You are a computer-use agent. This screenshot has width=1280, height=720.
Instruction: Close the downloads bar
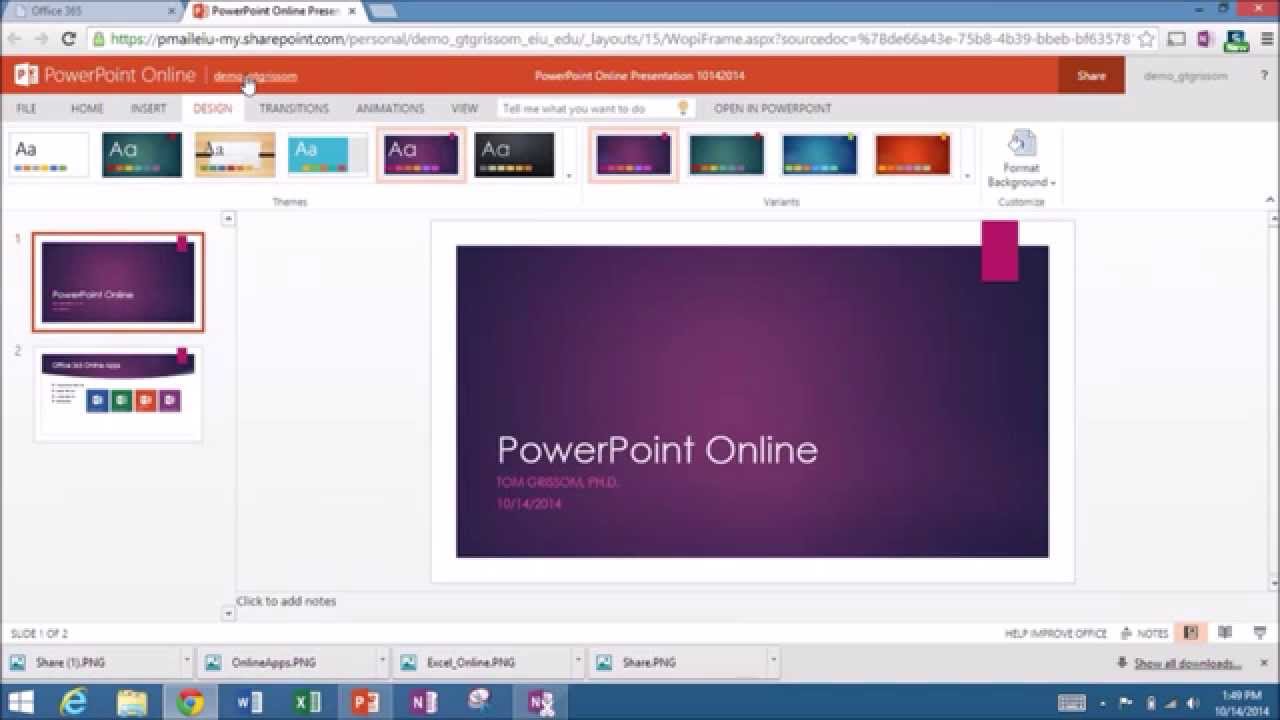[1266, 662]
